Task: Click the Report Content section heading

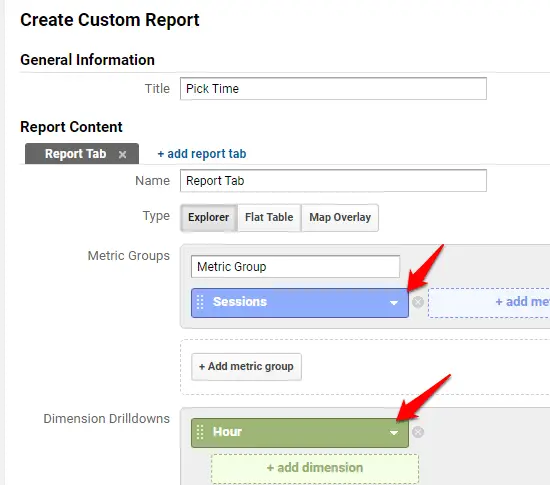Action: coord(71,127)
